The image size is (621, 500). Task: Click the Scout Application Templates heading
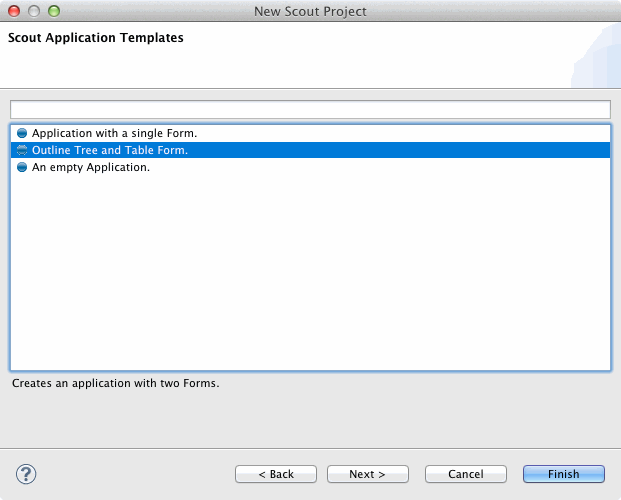pos(96,39)
